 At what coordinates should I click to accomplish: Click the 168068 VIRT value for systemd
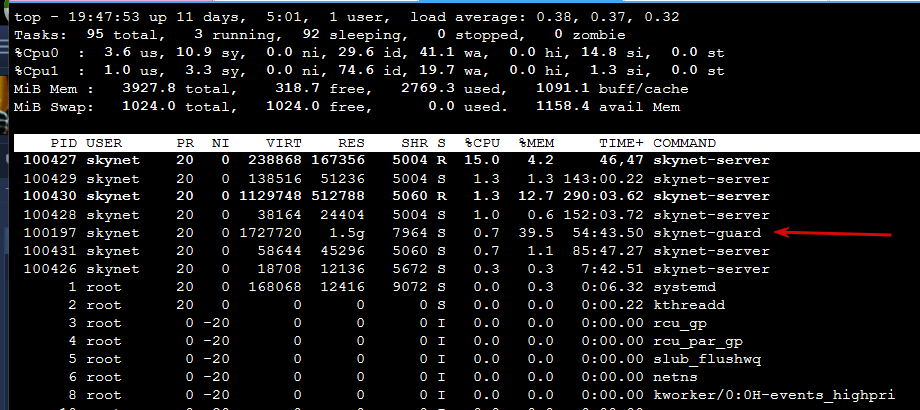pyautogui.click(x=275, y=287)
